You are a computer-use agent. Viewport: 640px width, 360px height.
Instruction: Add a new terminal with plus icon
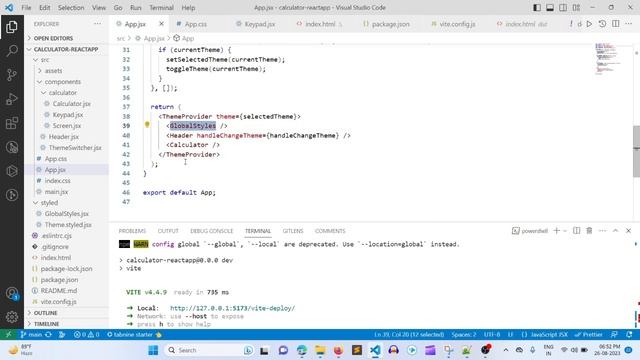point(556,231)
